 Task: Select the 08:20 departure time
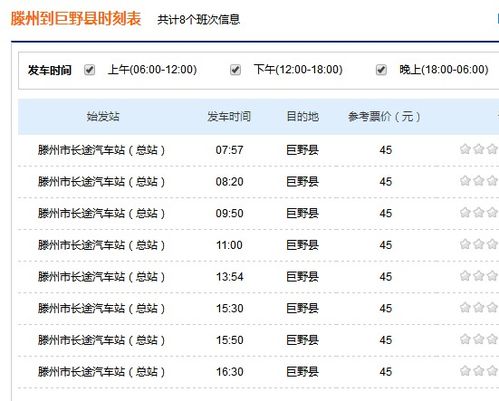(x=229, y=182)
